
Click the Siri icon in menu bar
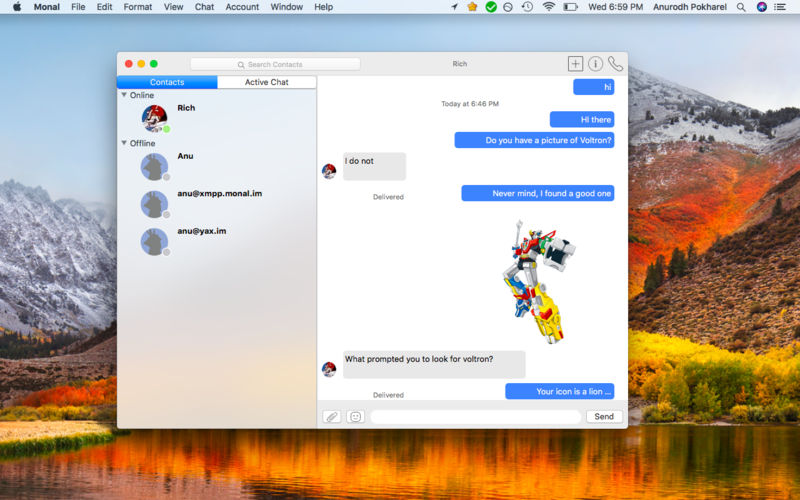(761, 7)
